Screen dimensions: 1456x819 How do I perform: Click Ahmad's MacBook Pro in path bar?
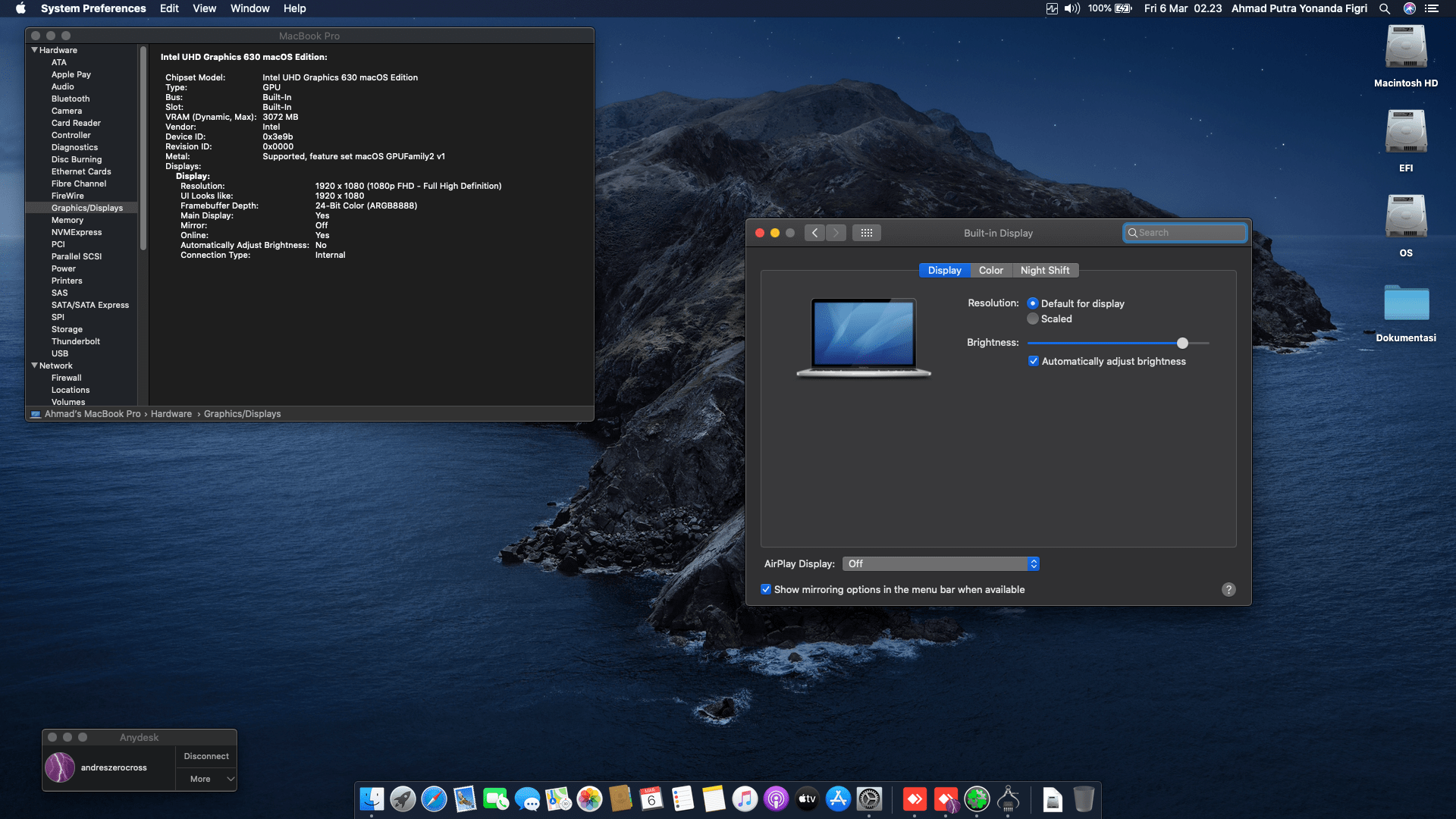pos(93,414)
